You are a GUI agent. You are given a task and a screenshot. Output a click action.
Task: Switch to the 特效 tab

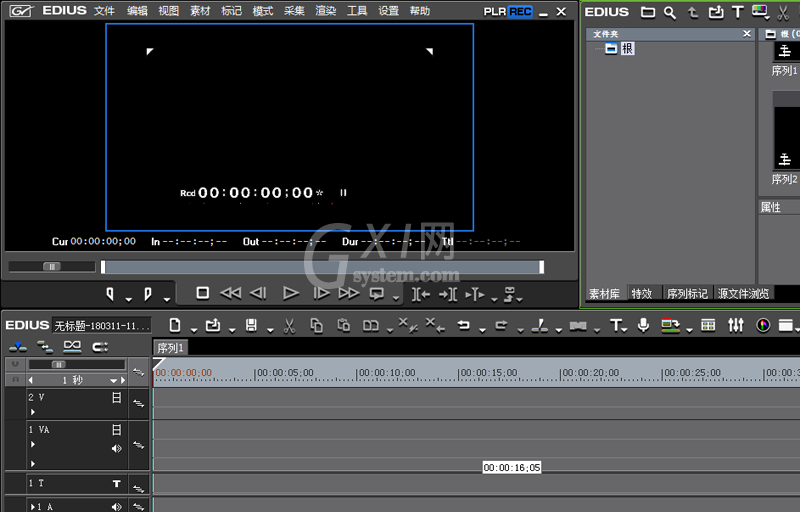tap(642, 293)
